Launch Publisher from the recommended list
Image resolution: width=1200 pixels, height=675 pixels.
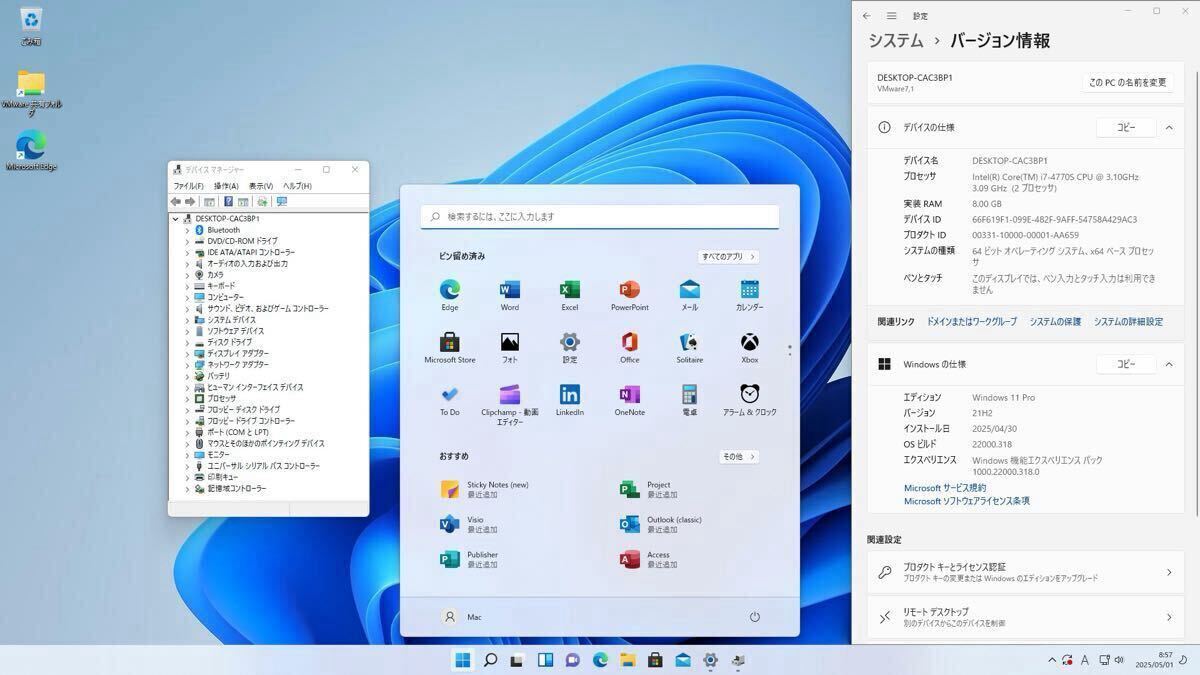(468, 559)
